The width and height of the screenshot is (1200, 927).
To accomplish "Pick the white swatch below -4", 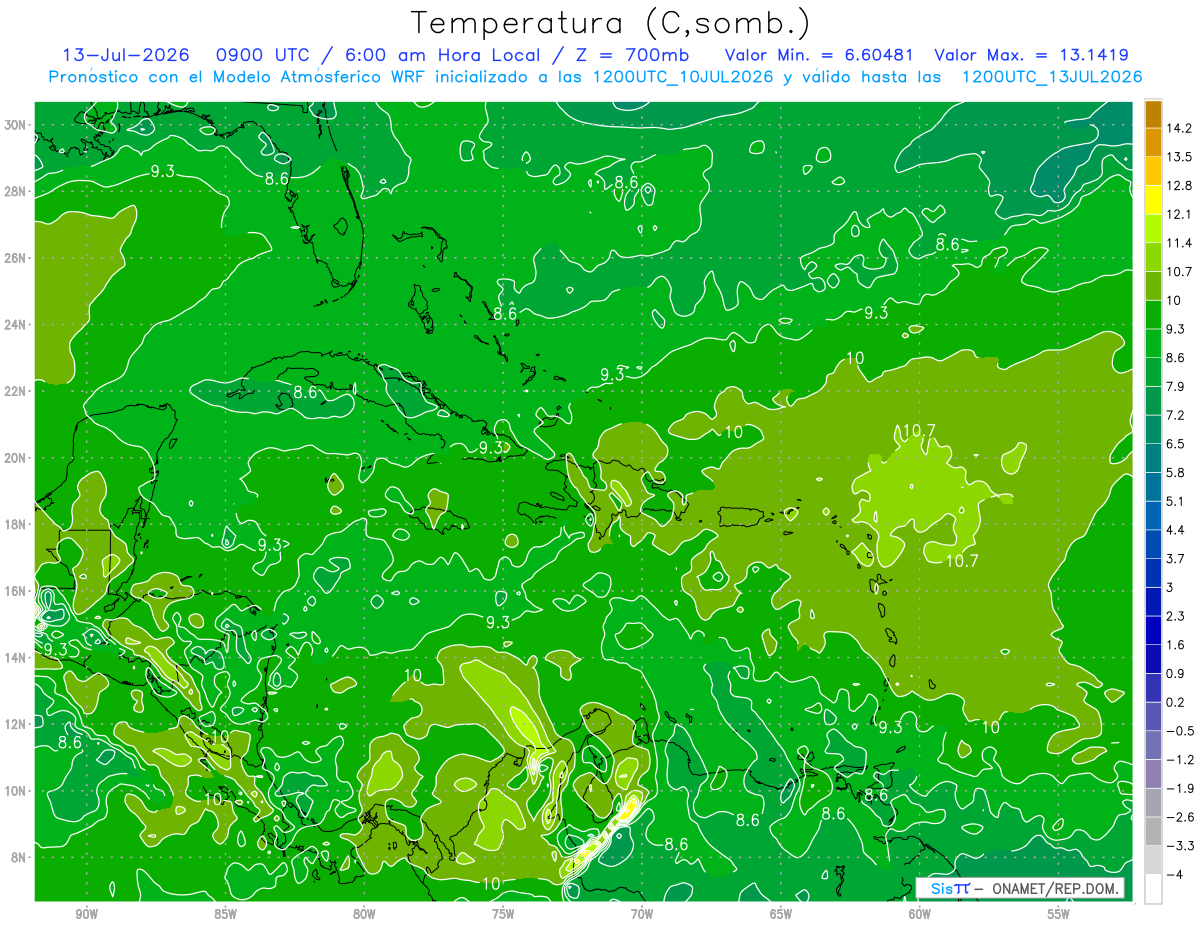I will tap(1153, 889).
